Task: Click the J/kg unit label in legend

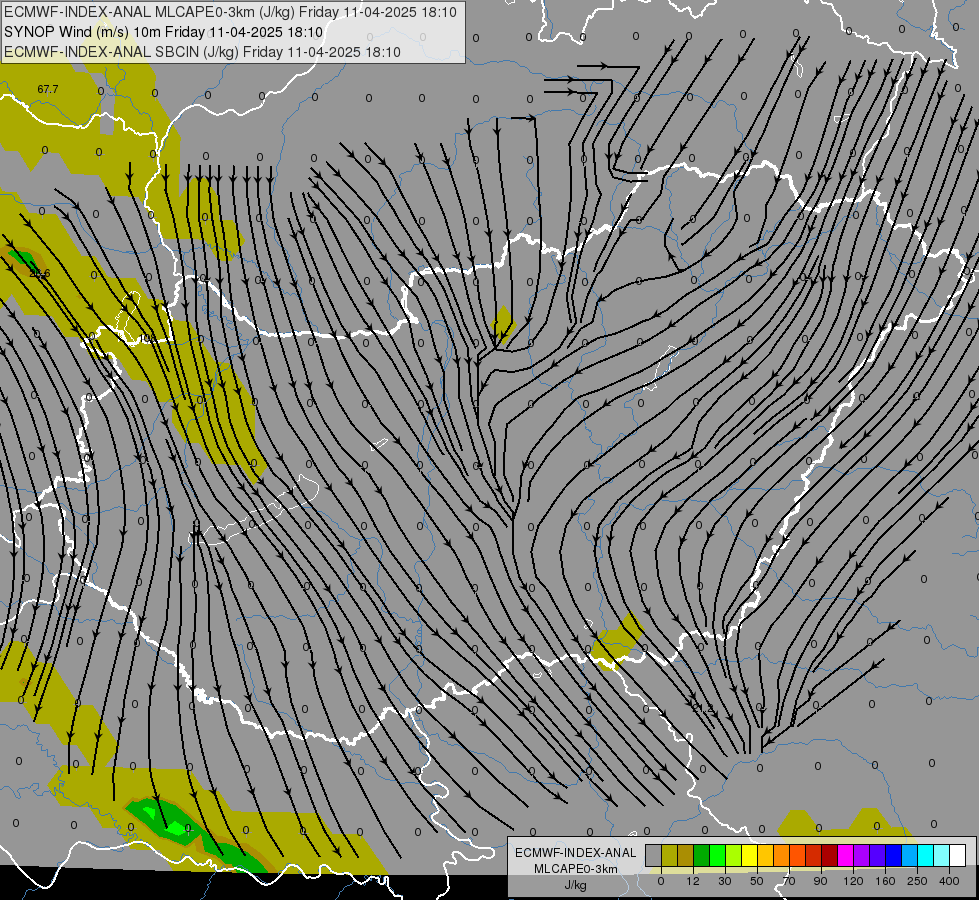Action: [576, 885]
